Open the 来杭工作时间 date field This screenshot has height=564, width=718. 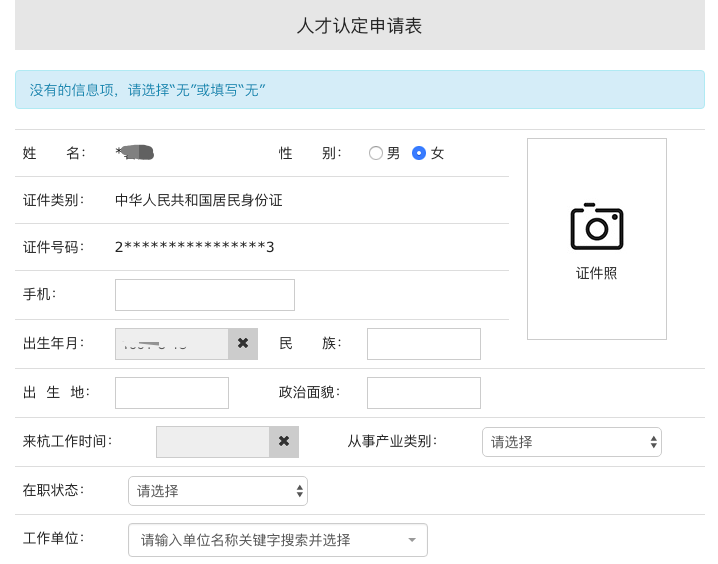point(212,442)
